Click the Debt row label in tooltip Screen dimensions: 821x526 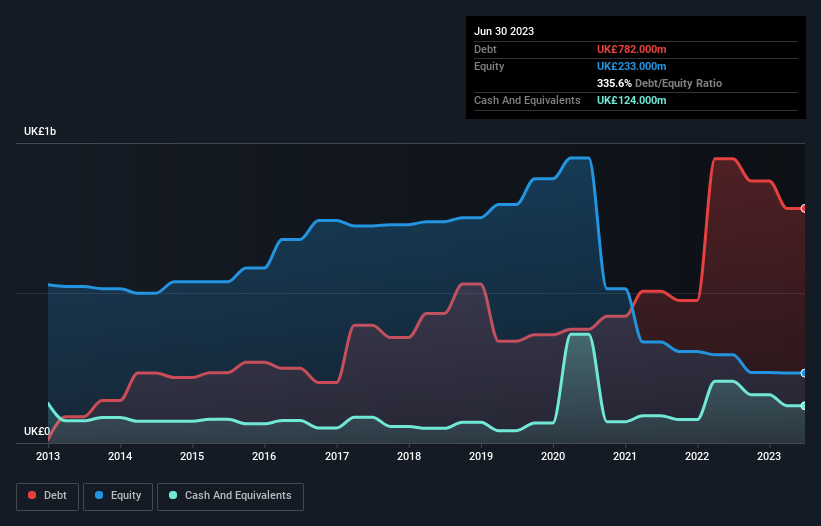click(485, 49)
